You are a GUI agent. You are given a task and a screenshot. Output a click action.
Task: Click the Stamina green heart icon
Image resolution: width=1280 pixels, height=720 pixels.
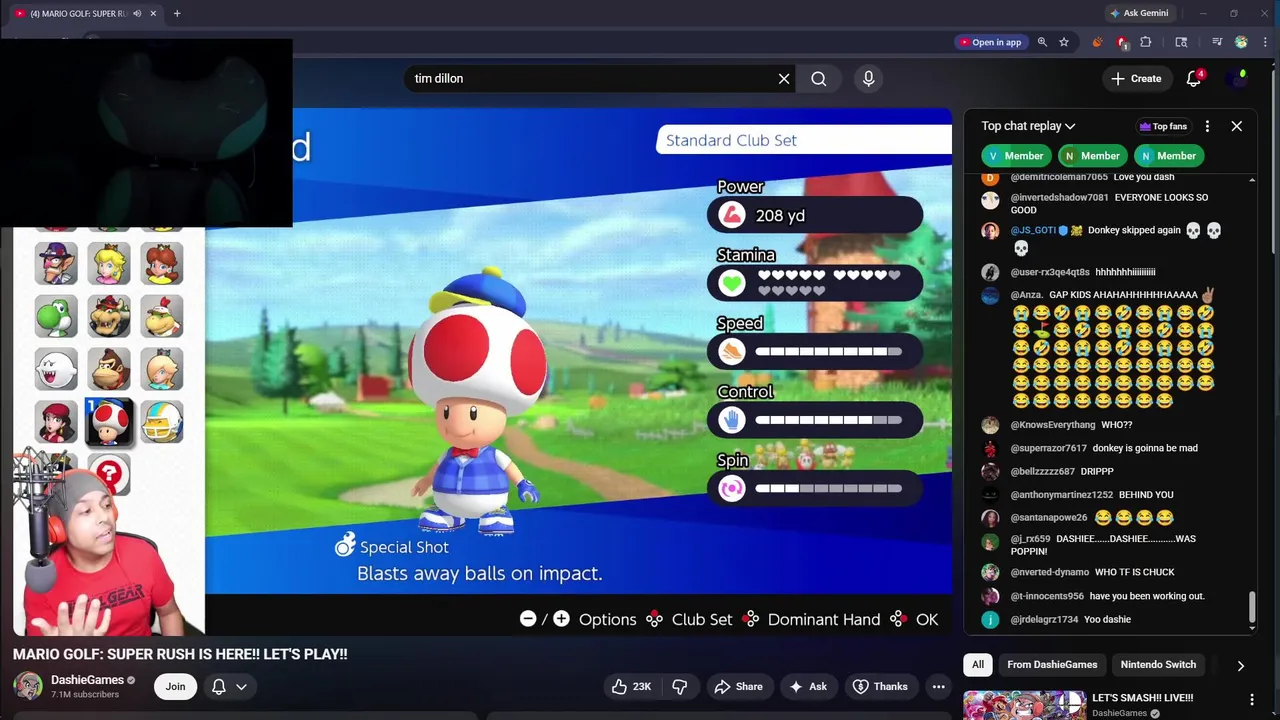(732, 283)
